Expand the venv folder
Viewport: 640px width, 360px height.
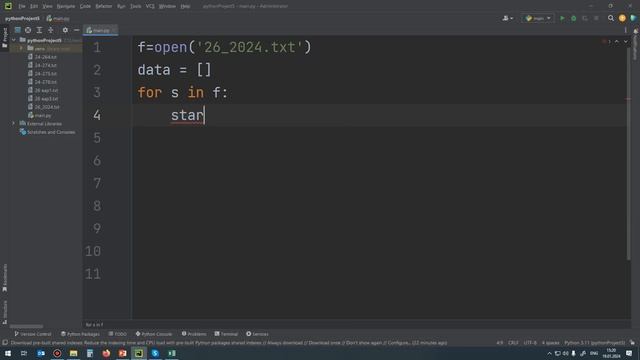click(x=21, y=49)
